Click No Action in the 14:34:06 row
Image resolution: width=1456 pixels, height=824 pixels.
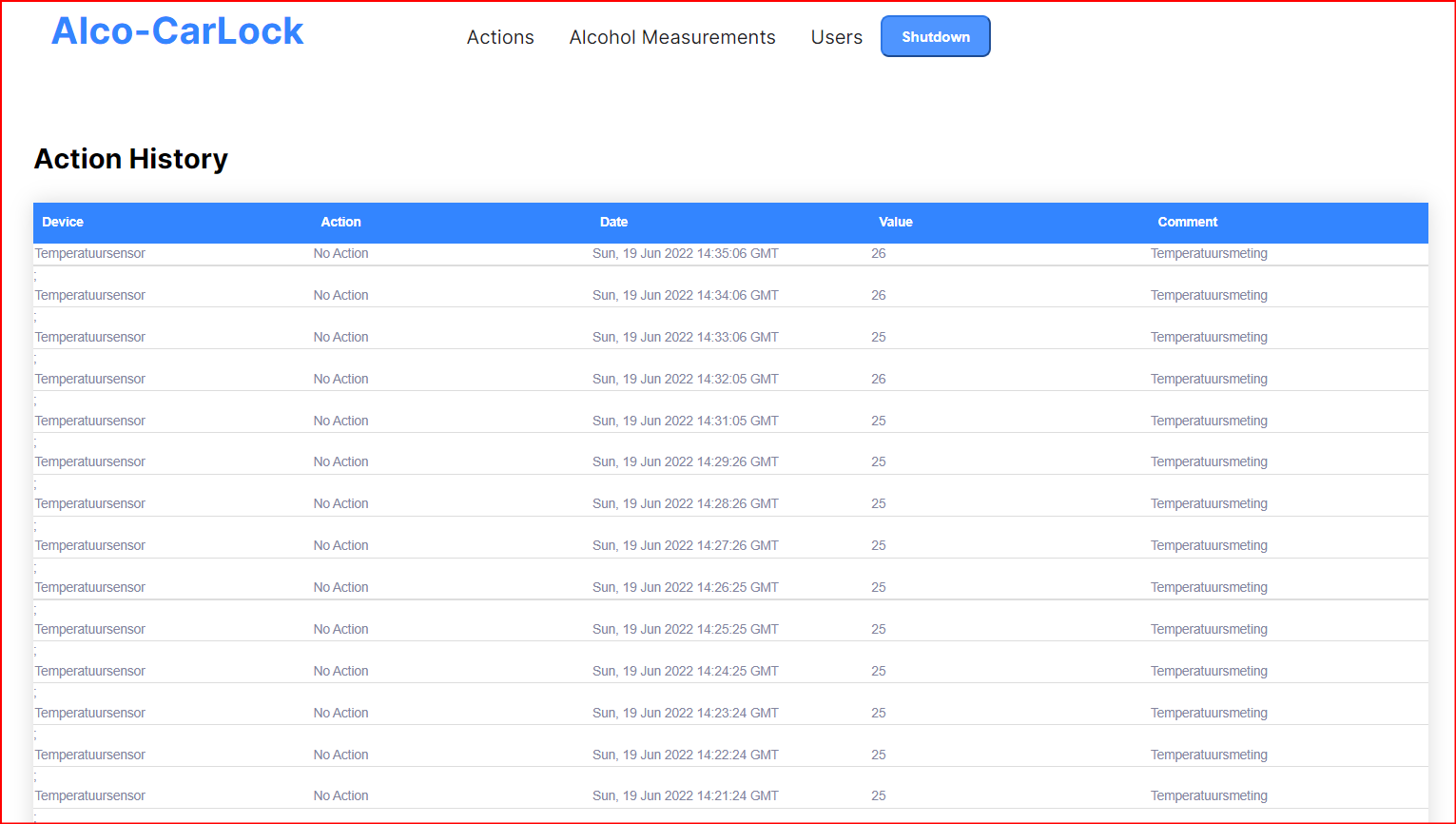click(340, 295)
